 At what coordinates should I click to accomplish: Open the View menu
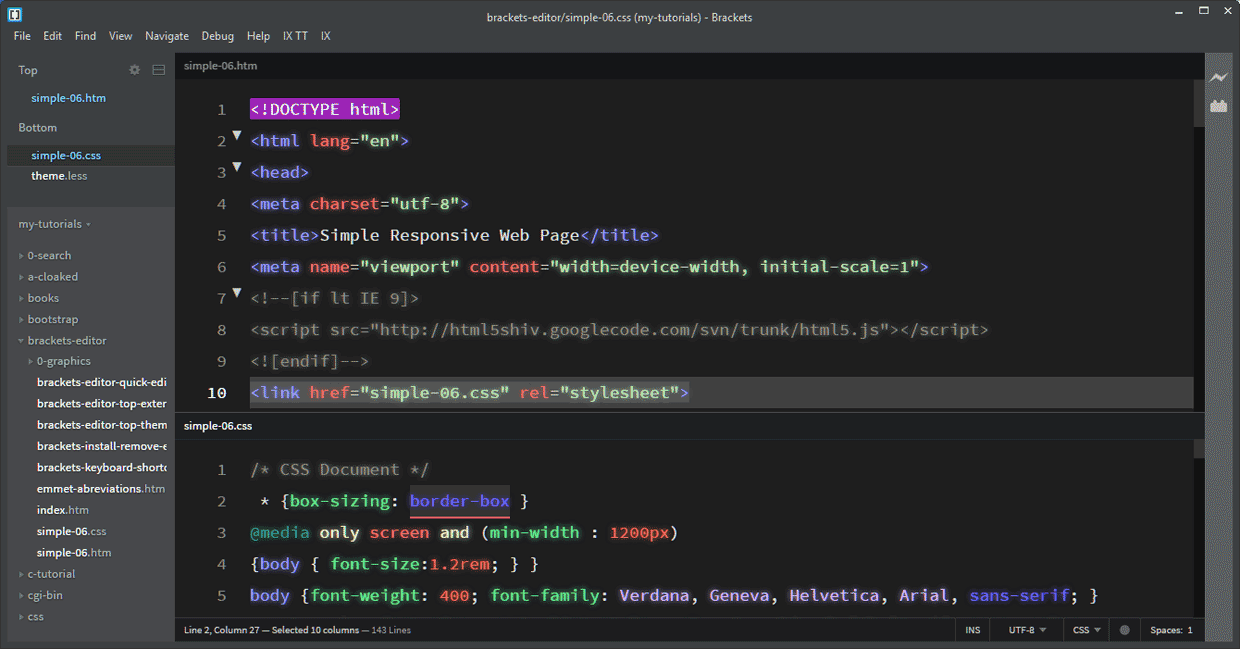point(121,36)
